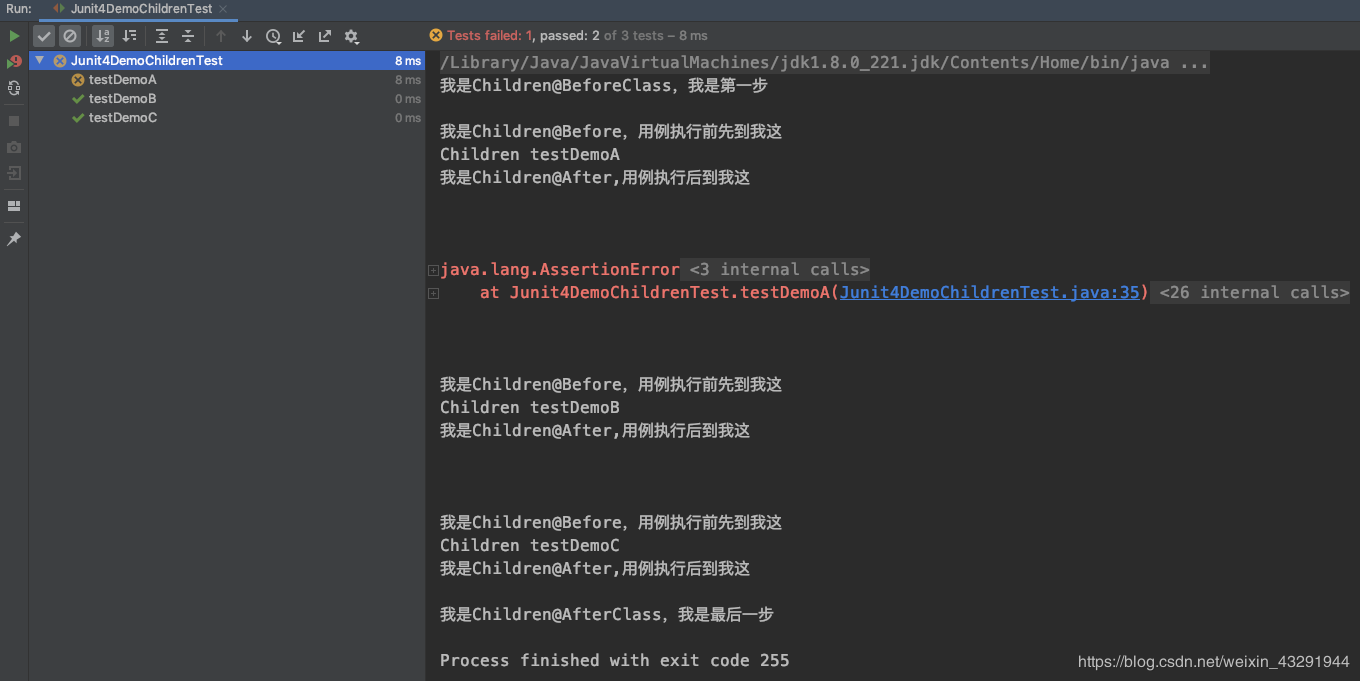Click the 我是Children@AfterClass output line
The height and width of the screenshot is (681, 1360).
pyautogui.click(x=607, y=615)
